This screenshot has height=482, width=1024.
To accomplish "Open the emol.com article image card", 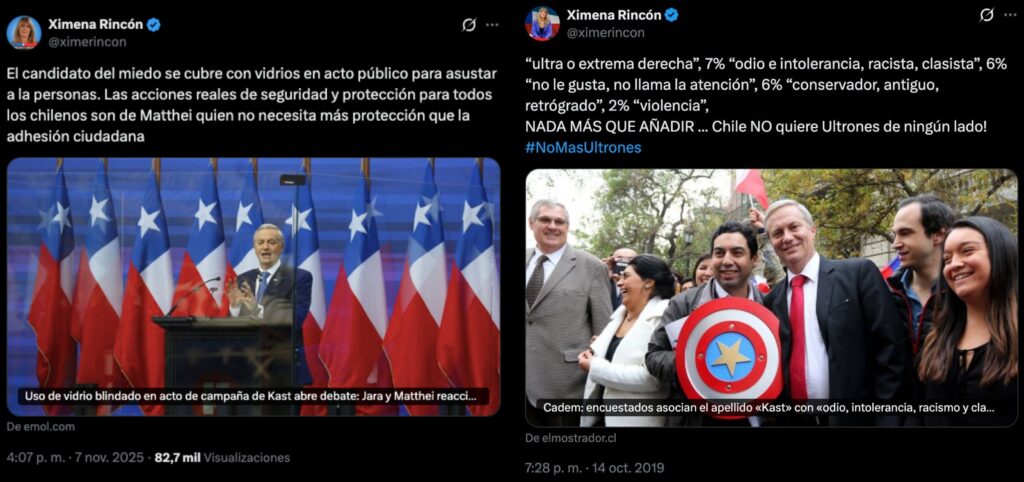I will click(x=253, y=287).
